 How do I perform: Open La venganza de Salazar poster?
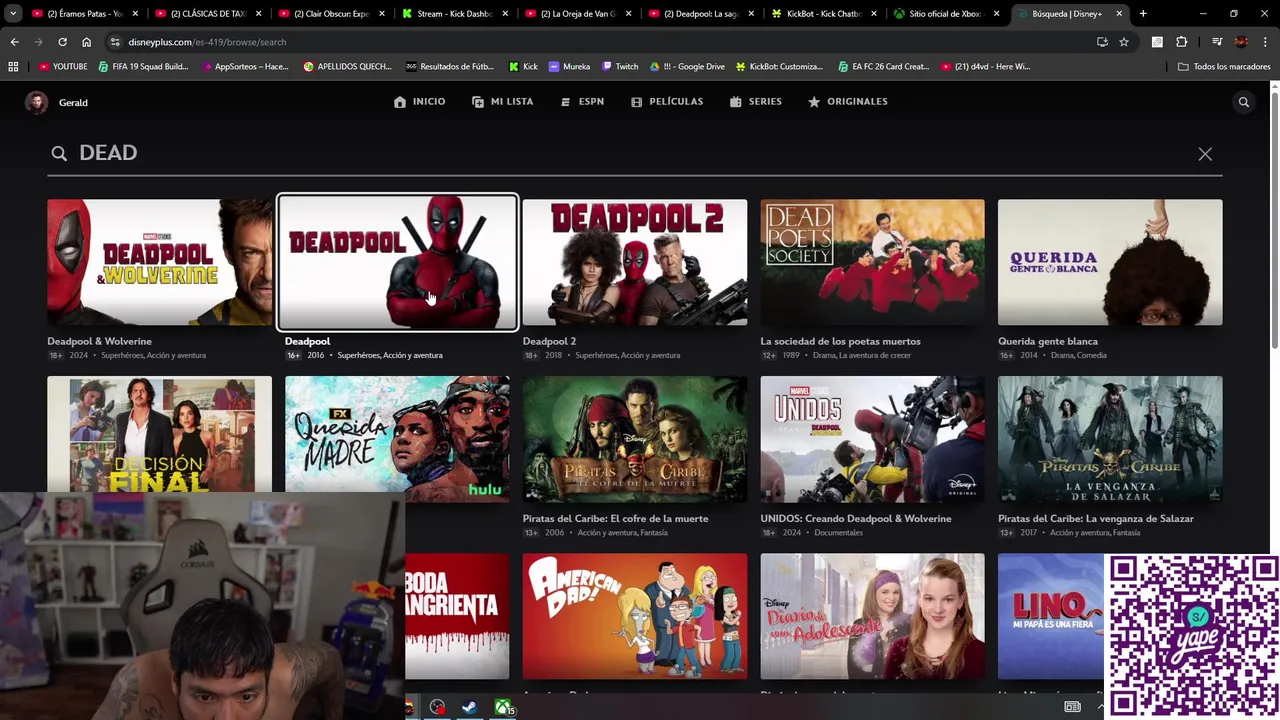click(x=1110, y=439)
